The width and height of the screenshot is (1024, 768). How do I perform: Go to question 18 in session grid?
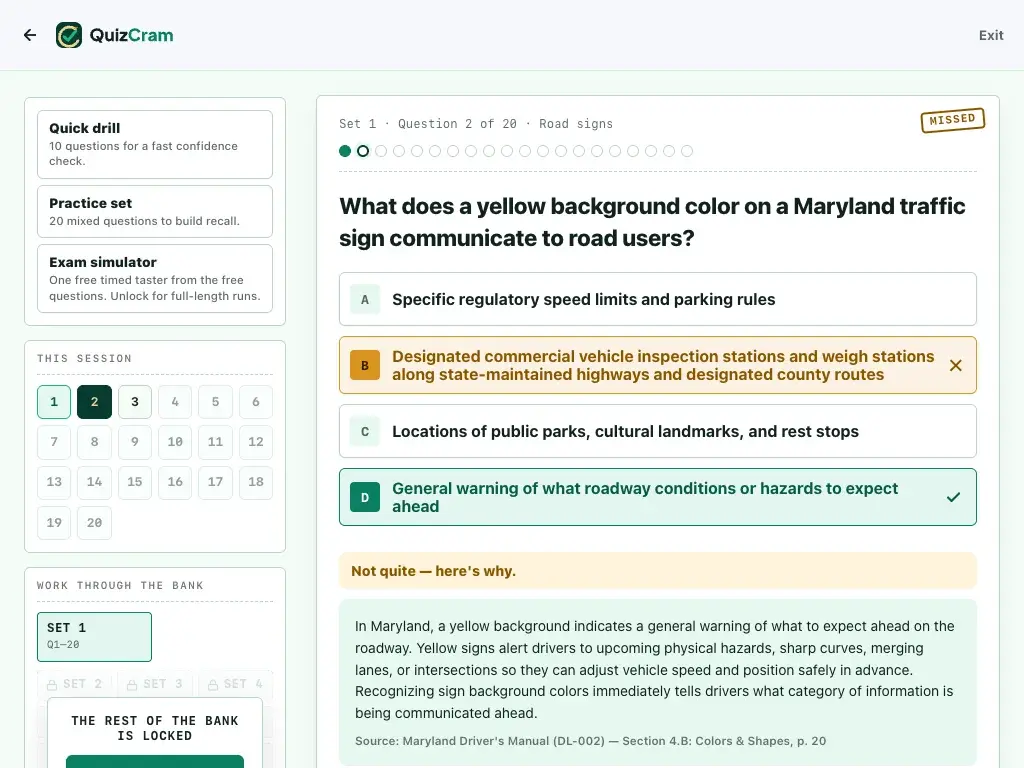pos(256,482)
